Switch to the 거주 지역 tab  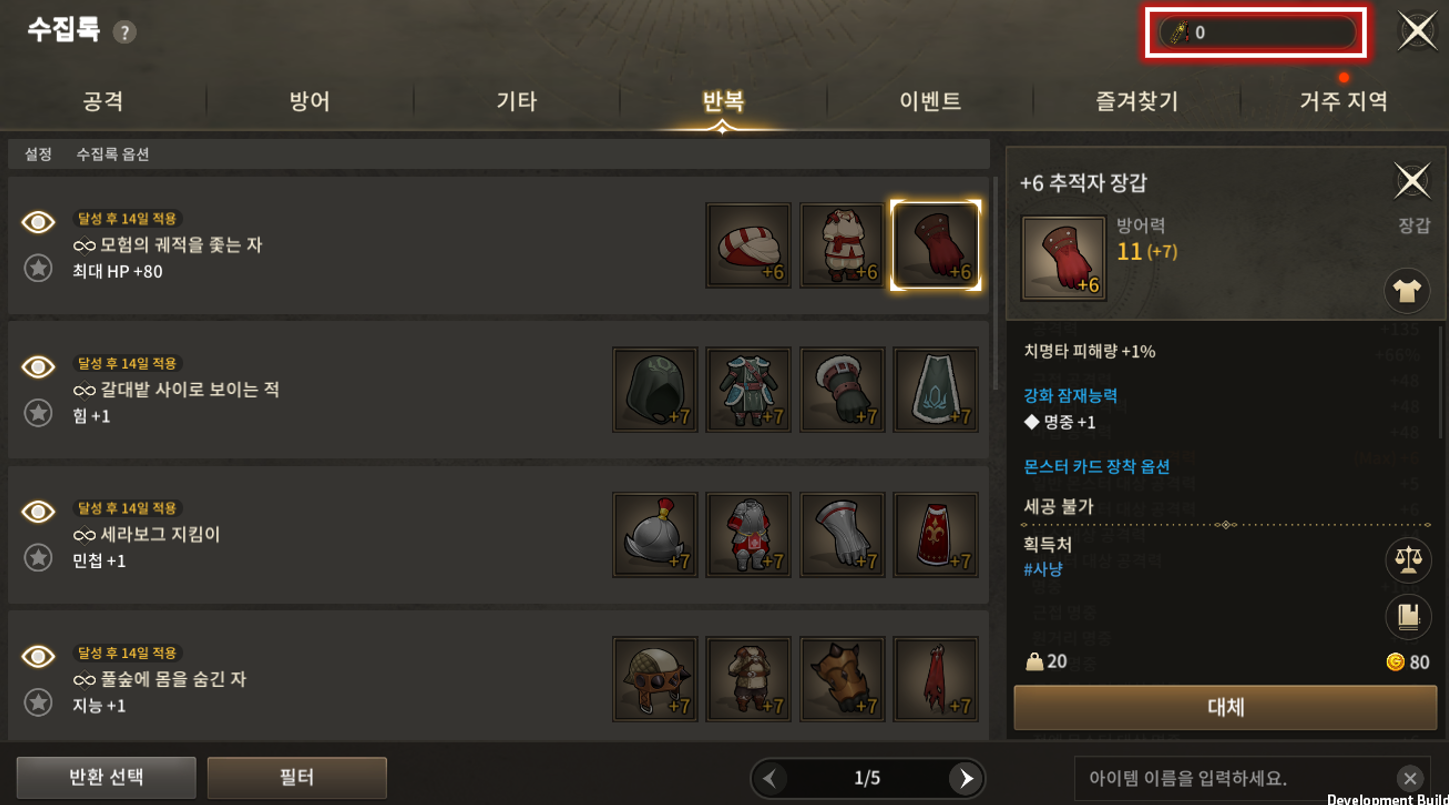[1343, 101]
